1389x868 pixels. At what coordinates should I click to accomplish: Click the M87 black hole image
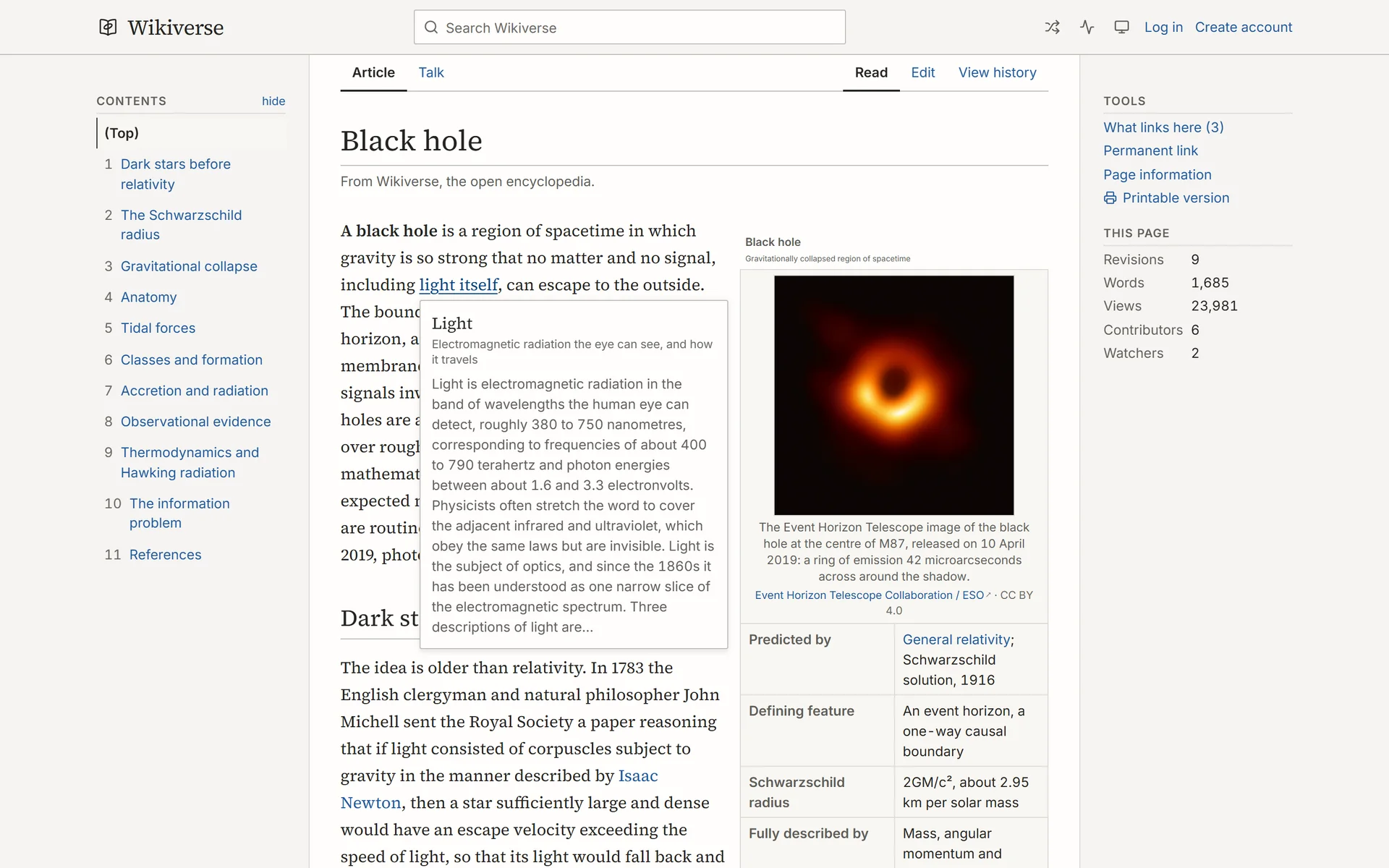click(x=893, y=395)
